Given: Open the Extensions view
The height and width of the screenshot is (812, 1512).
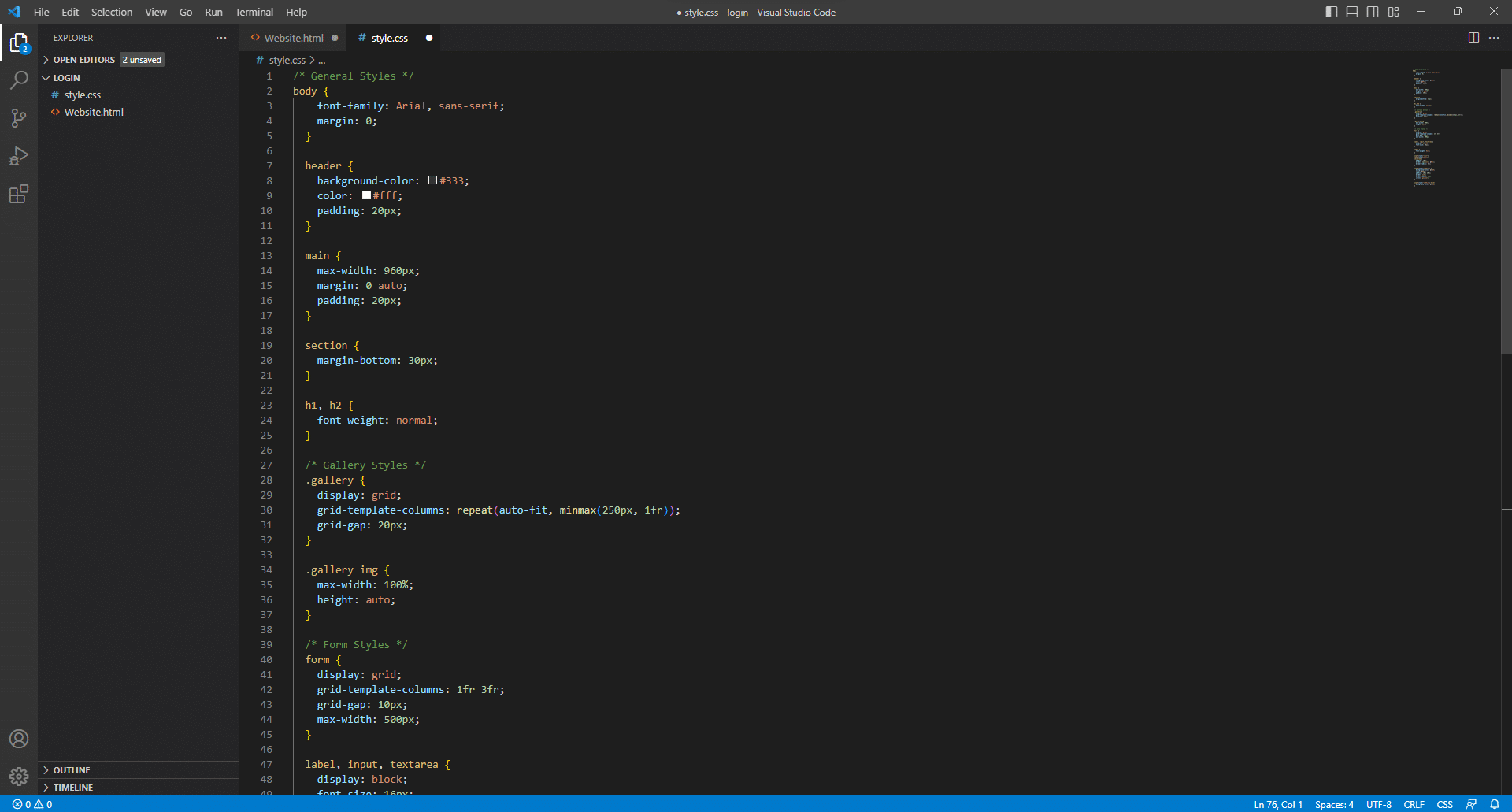Looking at the screenshot, I should 19,194.
